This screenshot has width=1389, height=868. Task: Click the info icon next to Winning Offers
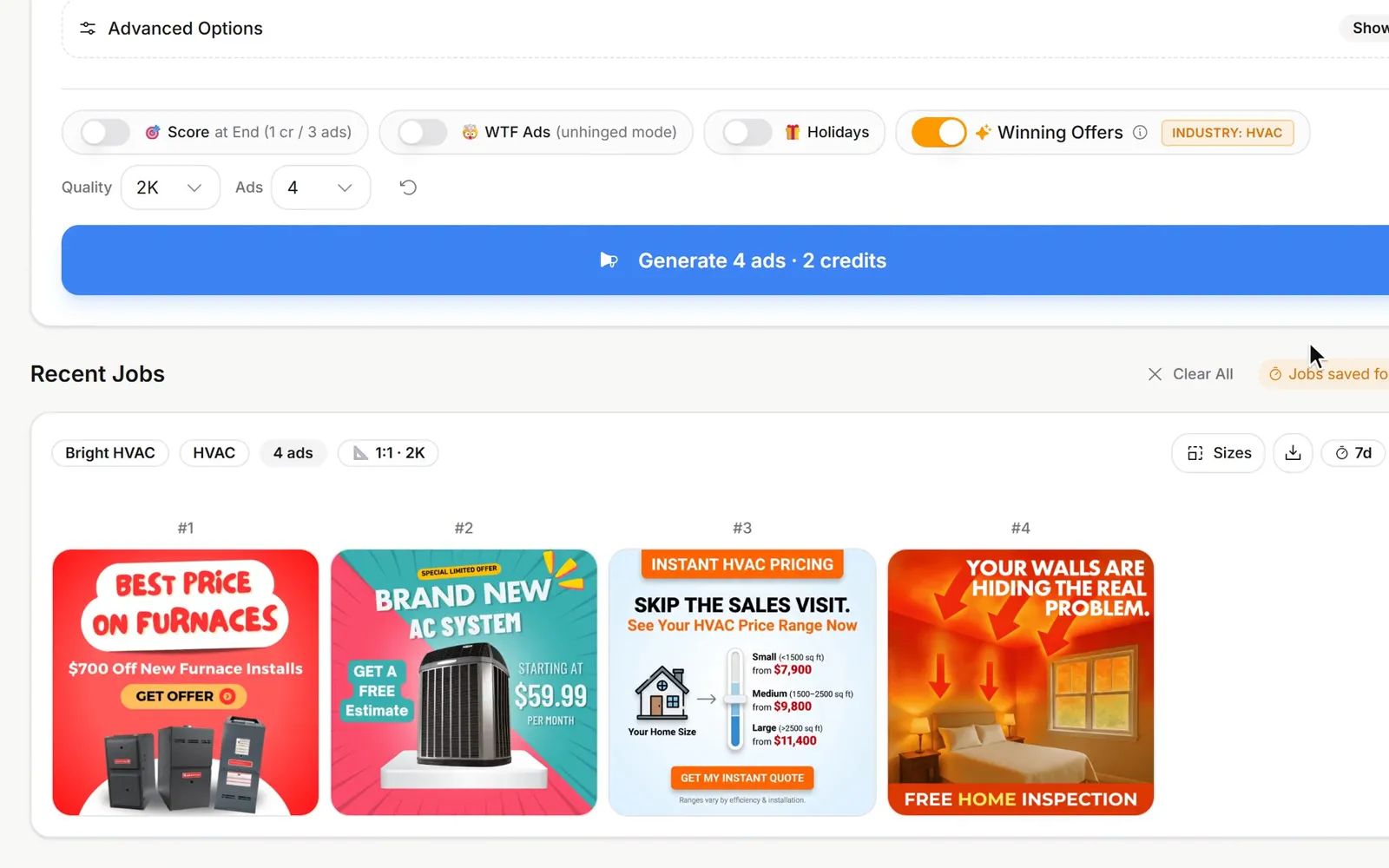tap(1140, 132)
